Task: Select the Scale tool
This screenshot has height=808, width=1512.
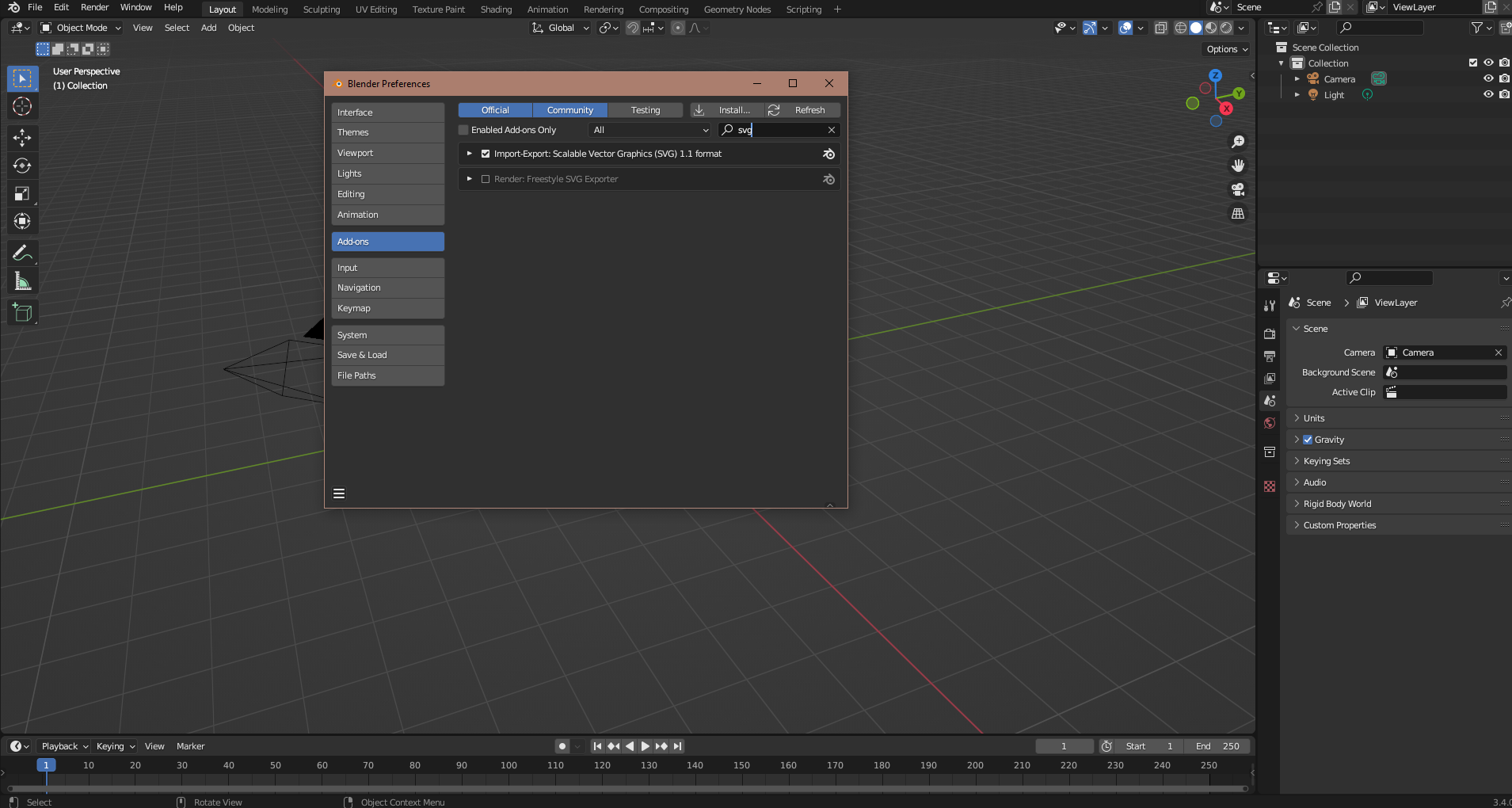Action: (22, 193)
